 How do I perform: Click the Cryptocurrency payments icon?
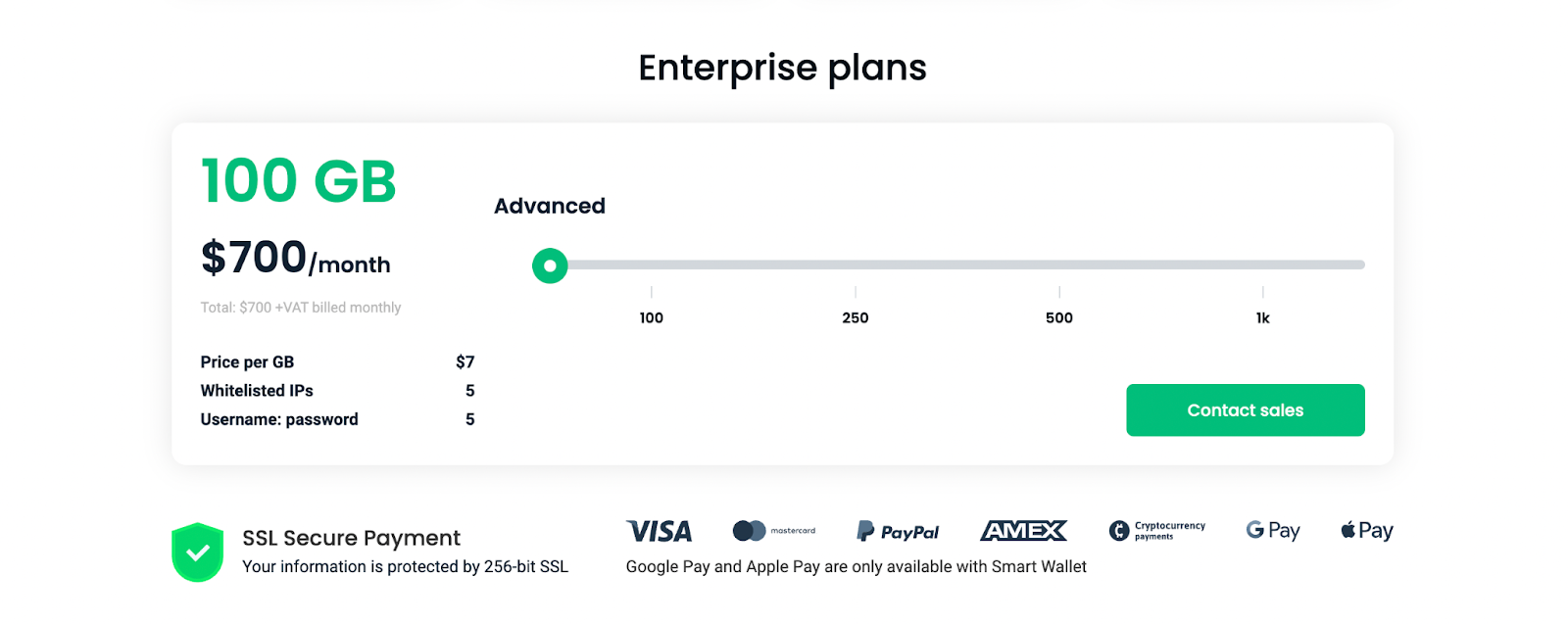coord(1156,531)
